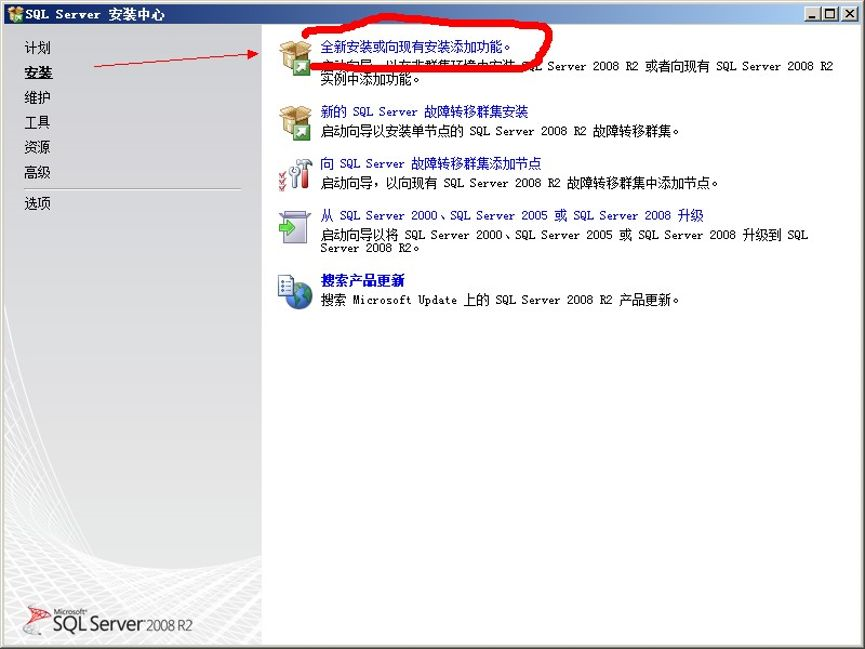The width and height of the screenshot is (865, 649).
Task: Open the 搜索产品更新 link
Action: 362,281
